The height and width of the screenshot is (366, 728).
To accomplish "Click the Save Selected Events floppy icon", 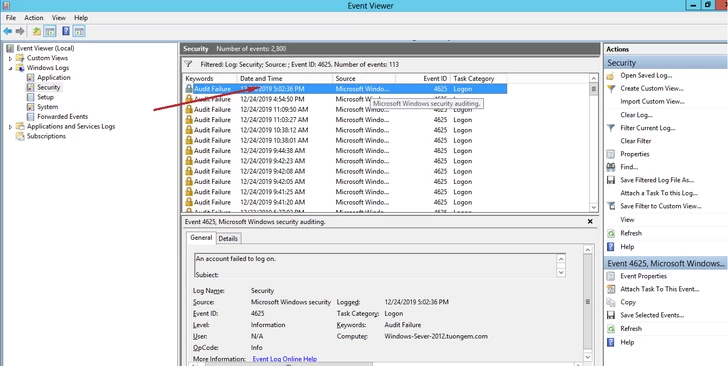I will tap(611, 315).
